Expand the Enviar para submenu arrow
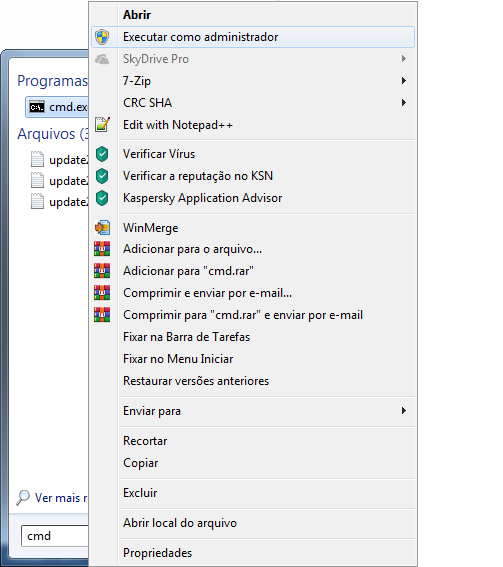This screenshot has height=567, width=503. coord(404,411)
